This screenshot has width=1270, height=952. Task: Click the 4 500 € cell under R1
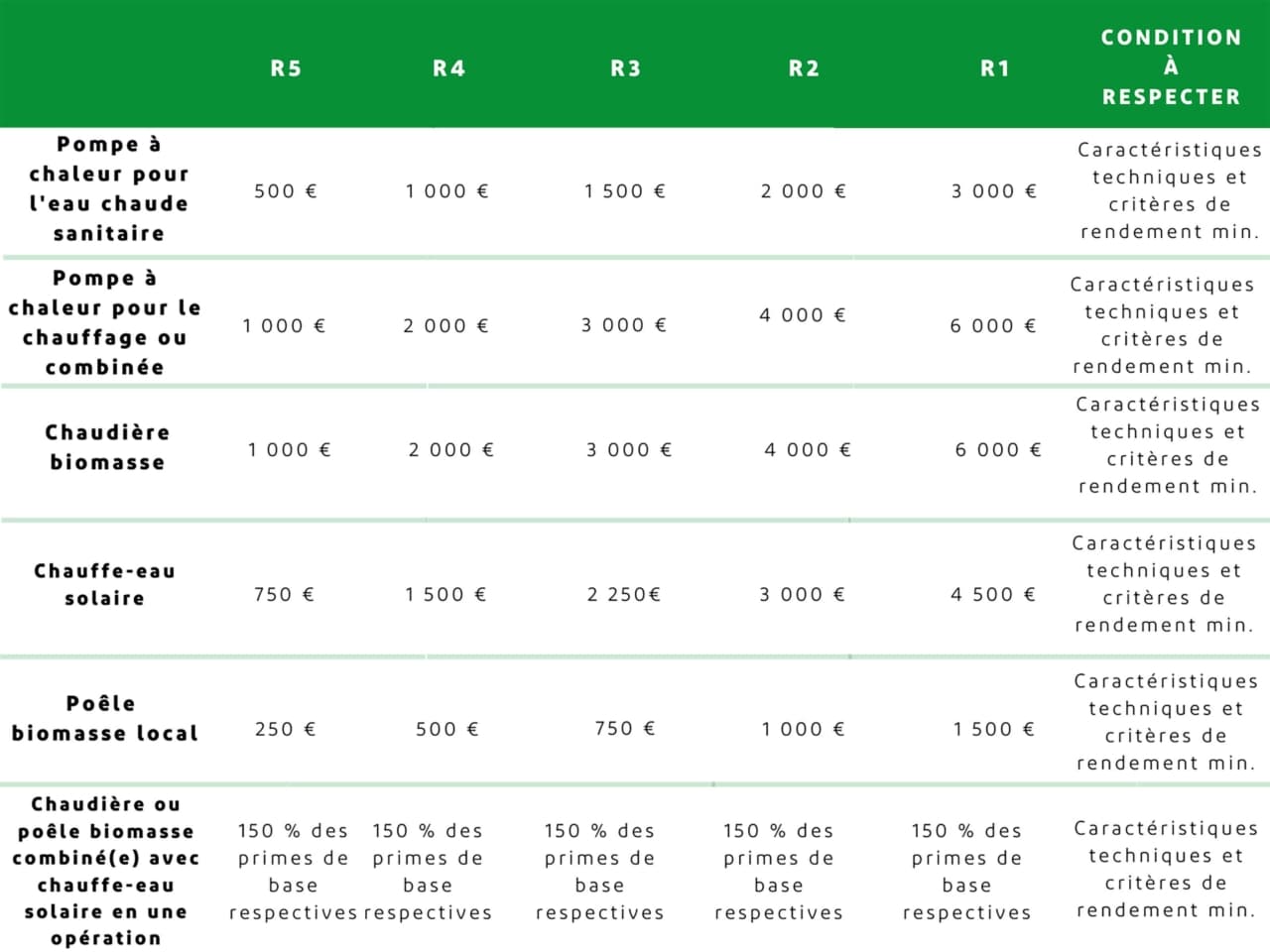click(993, 594)
